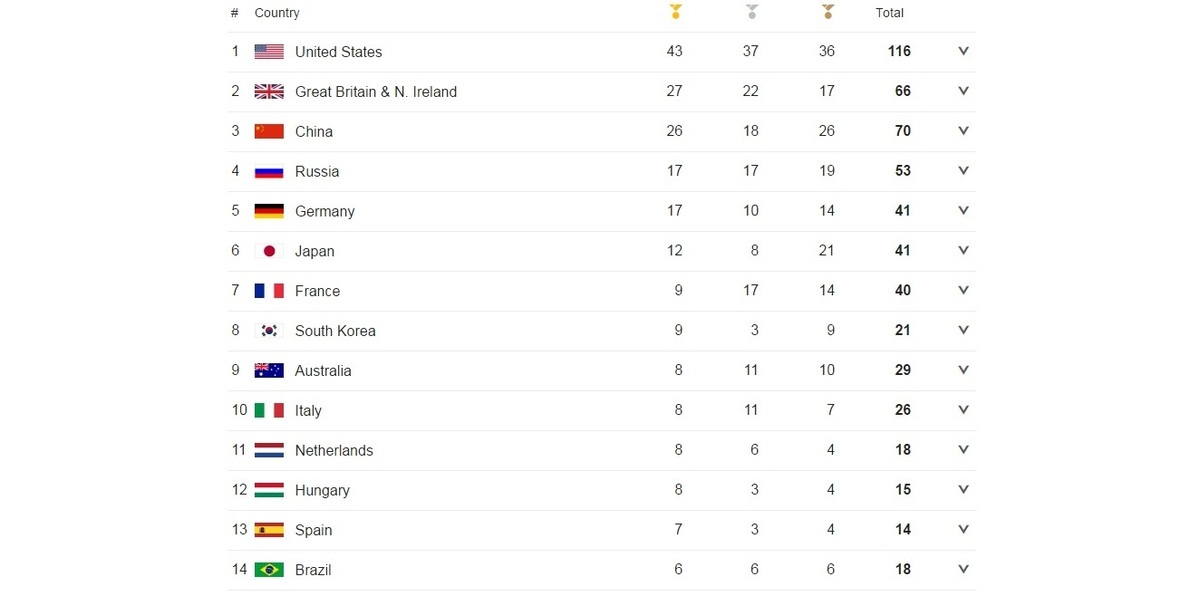Click the bronze medal column icon
Image resolution: width=1200 pixels, height=596 pixels.
click(x=828, y=12)
